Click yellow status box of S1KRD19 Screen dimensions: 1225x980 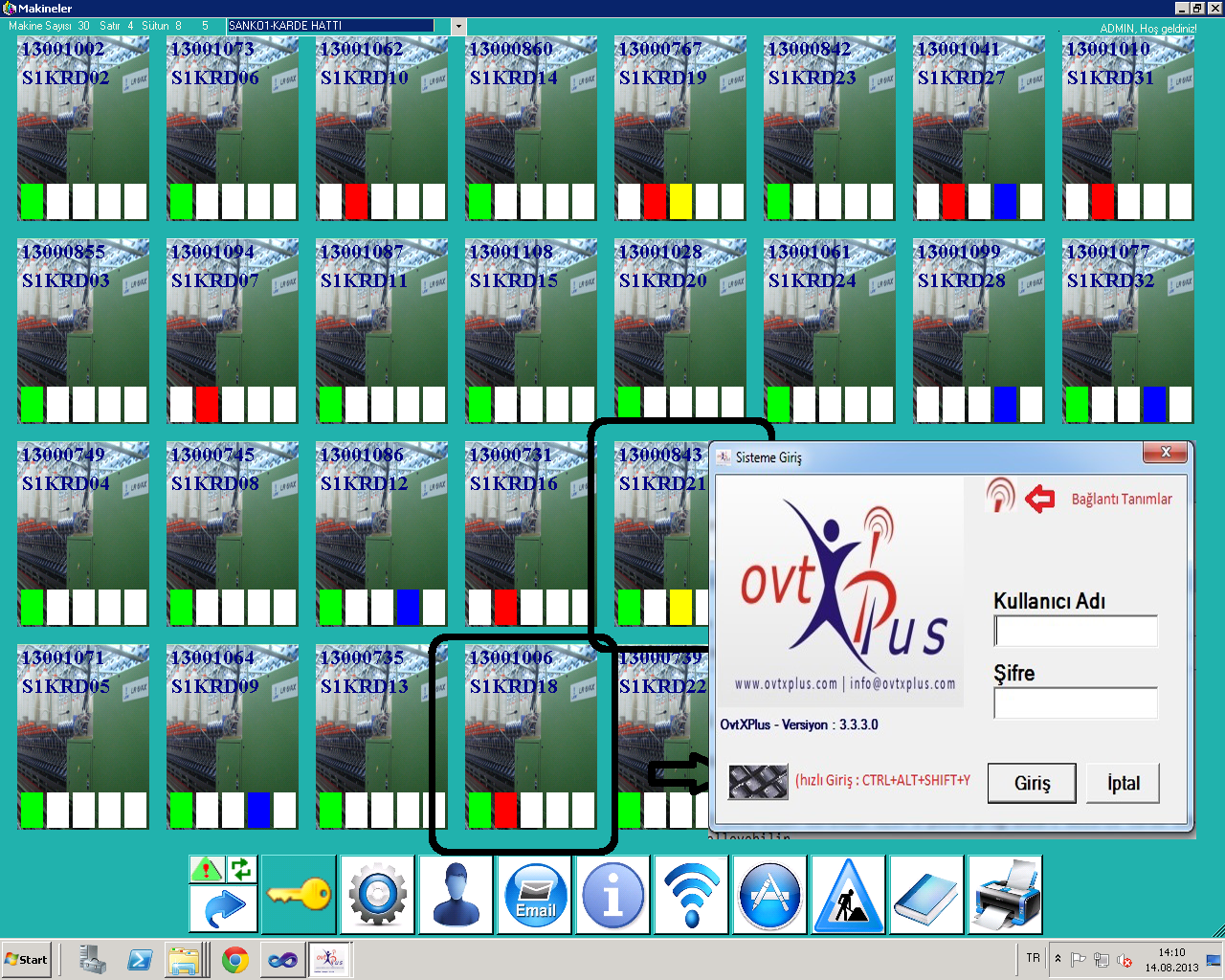(680, 202)
